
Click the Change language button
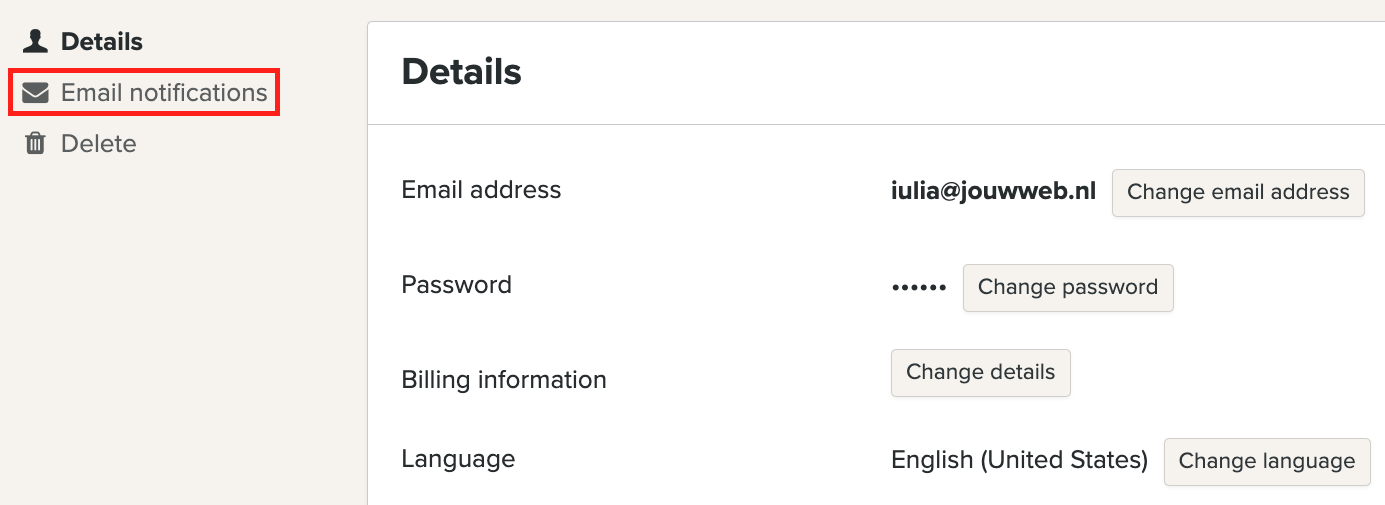click(x=1266, y=462)
